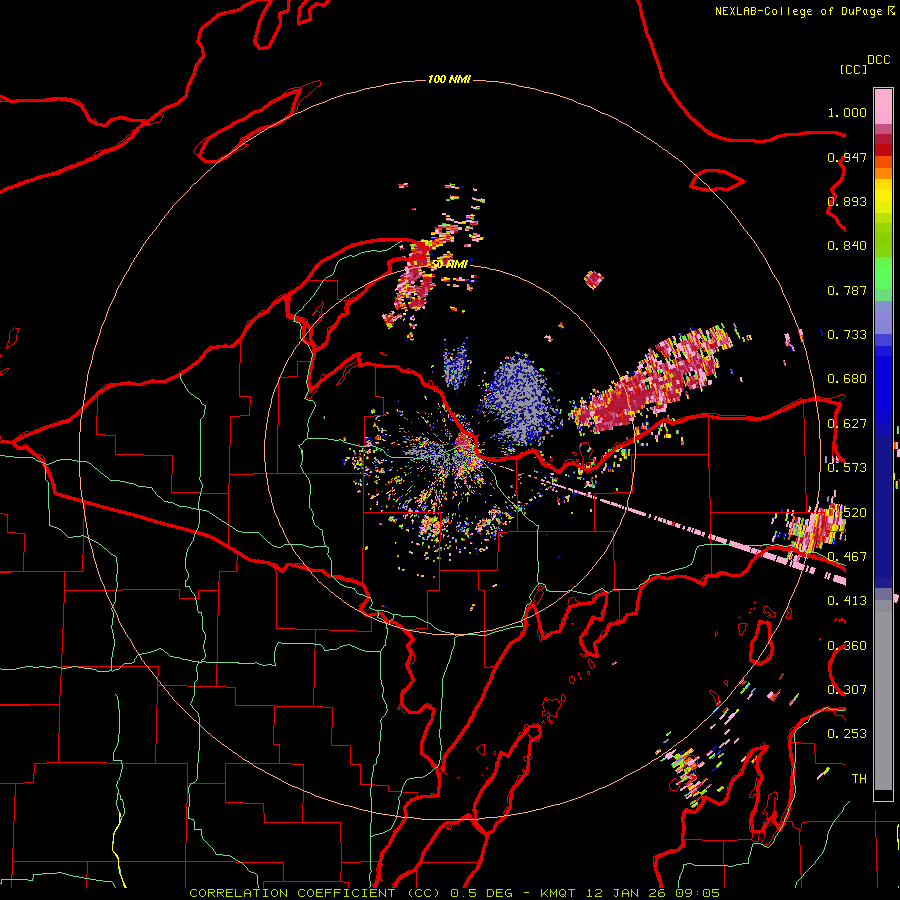Click the 100 NMI range ring label
Screen dimensions: 900x900
[x=449, y=79]
